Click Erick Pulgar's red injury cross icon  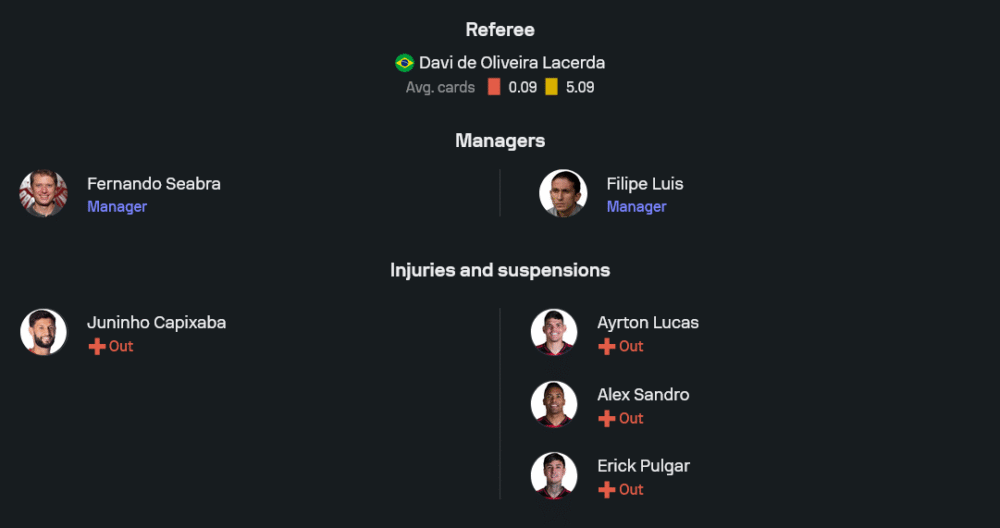click(607, 490)
